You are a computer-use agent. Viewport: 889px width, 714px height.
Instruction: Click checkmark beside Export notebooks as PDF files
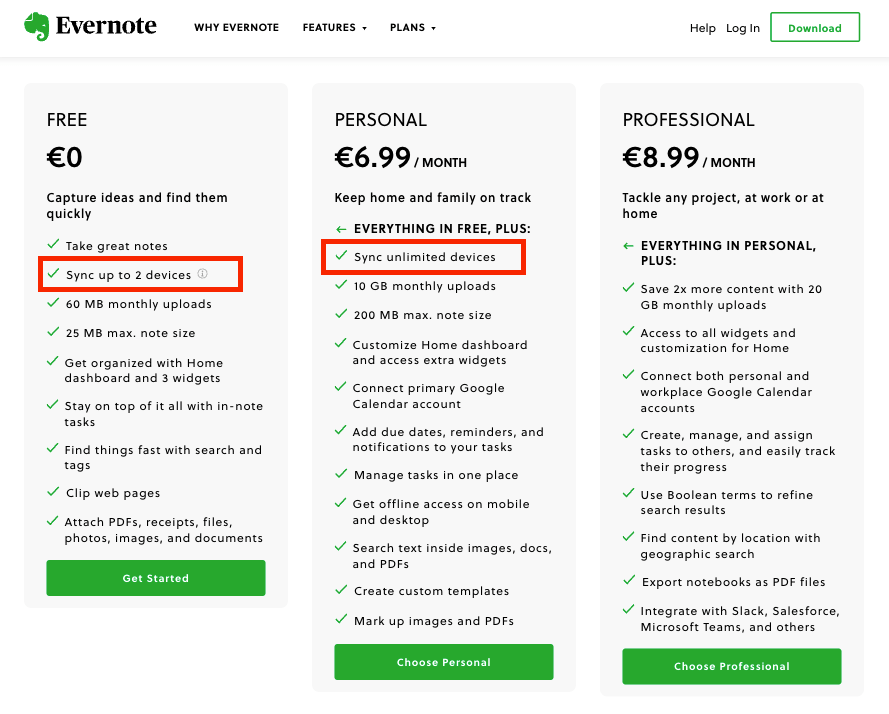pyautogui.click(x=628, y=581)
